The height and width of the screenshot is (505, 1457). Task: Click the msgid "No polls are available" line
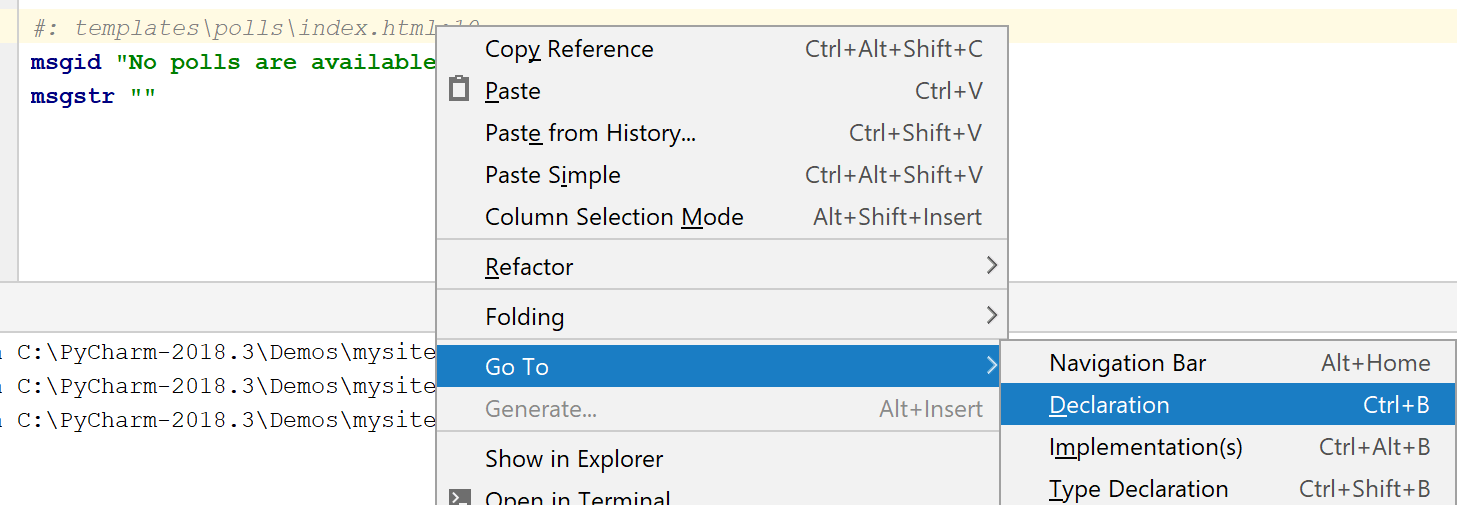[232, 63]
